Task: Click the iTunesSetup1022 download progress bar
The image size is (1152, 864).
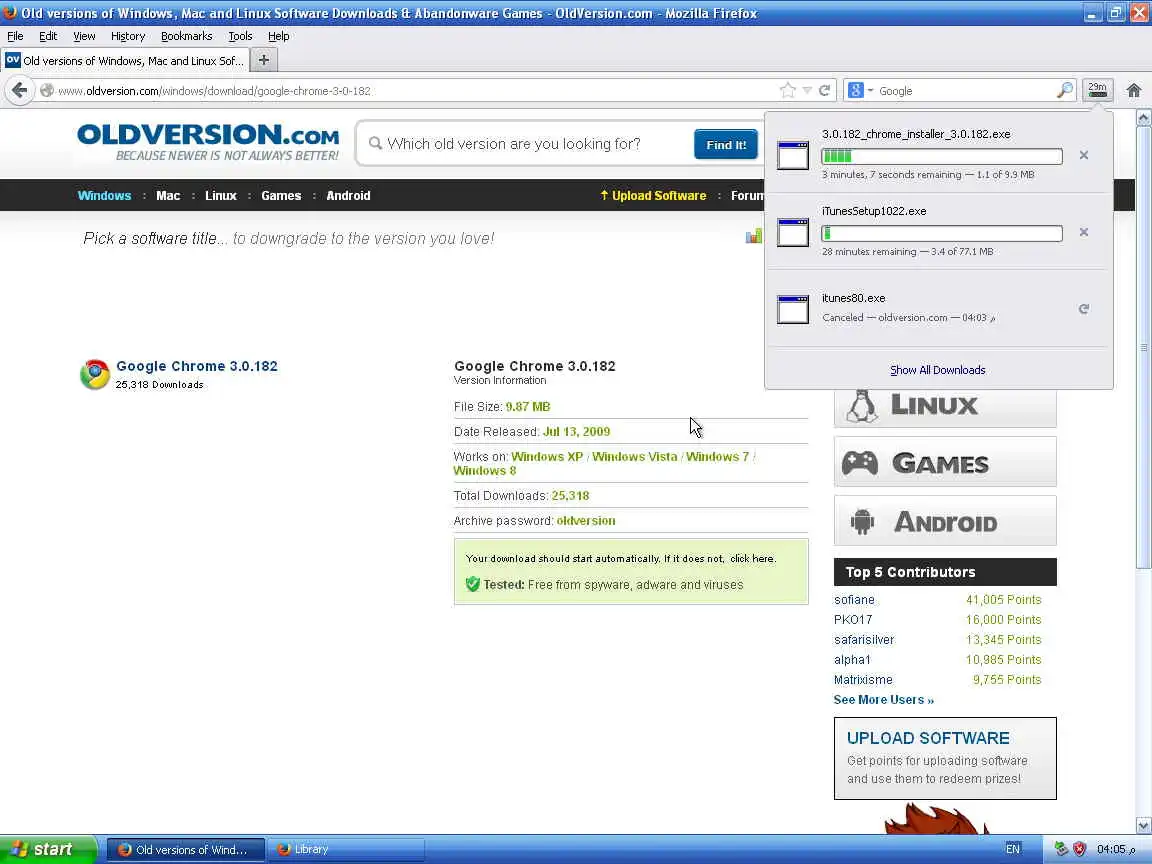Action: (x=942, y=233)
